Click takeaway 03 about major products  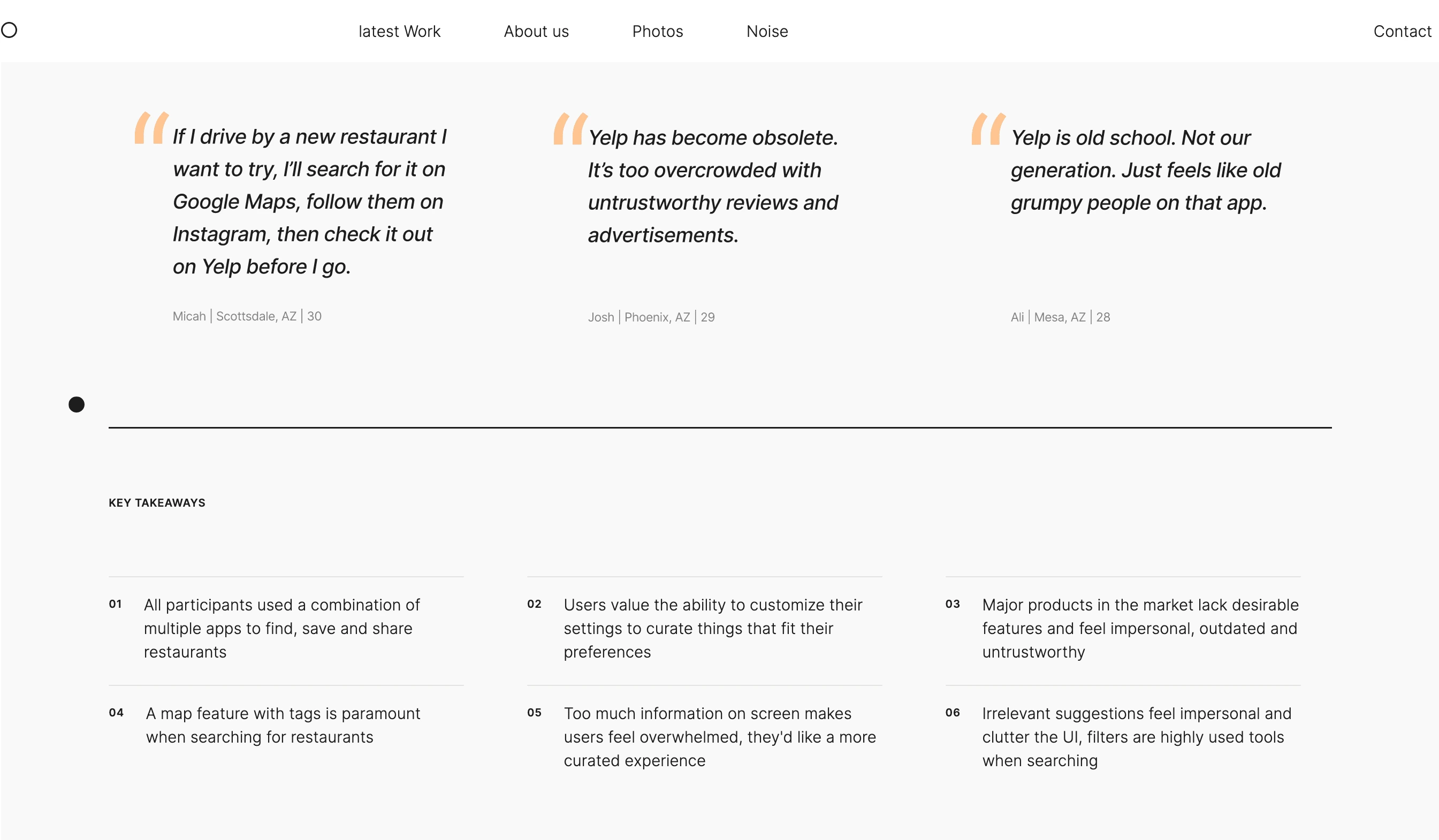coord(1123,628)
